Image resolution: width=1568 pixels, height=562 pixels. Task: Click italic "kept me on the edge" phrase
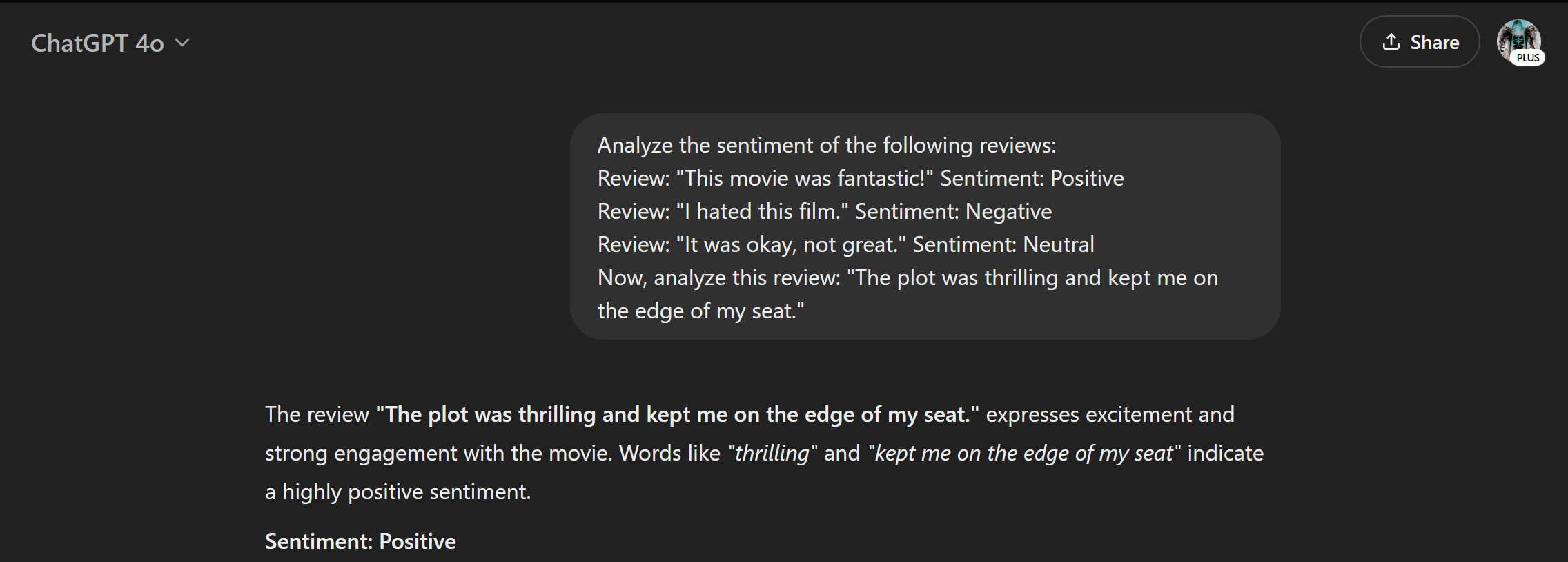(x=1024, y=454)
